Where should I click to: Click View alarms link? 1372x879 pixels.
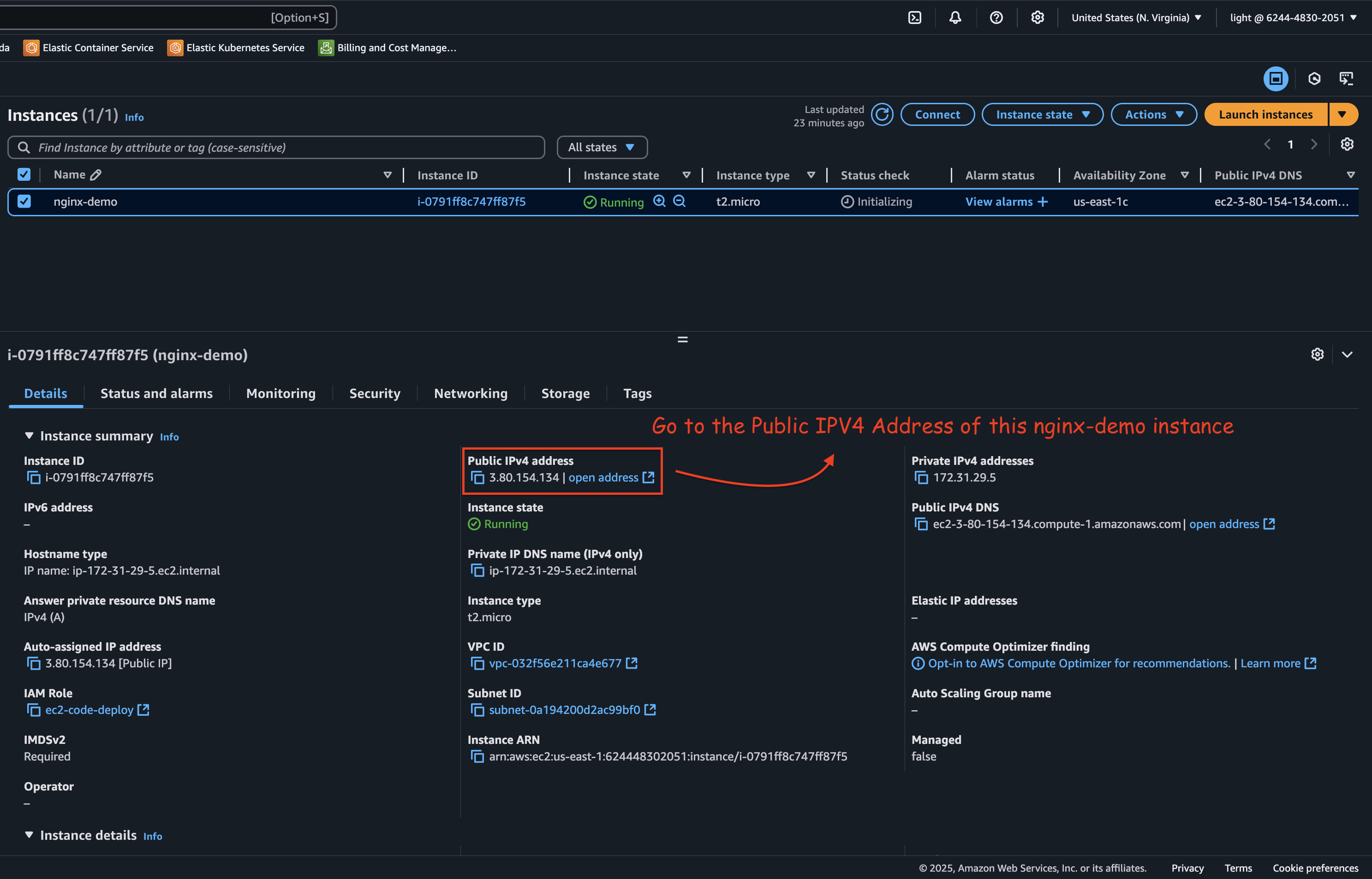tap(1006, 202)
